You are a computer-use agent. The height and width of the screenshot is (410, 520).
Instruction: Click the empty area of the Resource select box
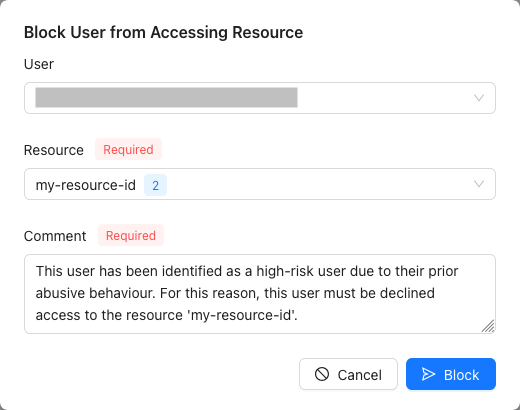point(317,184)
